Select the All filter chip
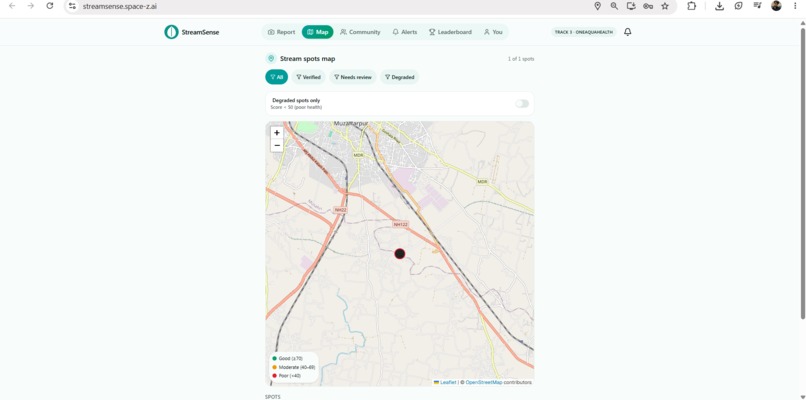Screen dimensions: 806x400 pos(277,77)
